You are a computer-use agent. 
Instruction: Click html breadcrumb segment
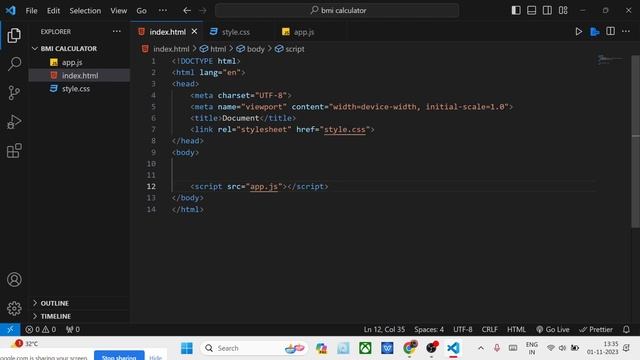point(218,49)
